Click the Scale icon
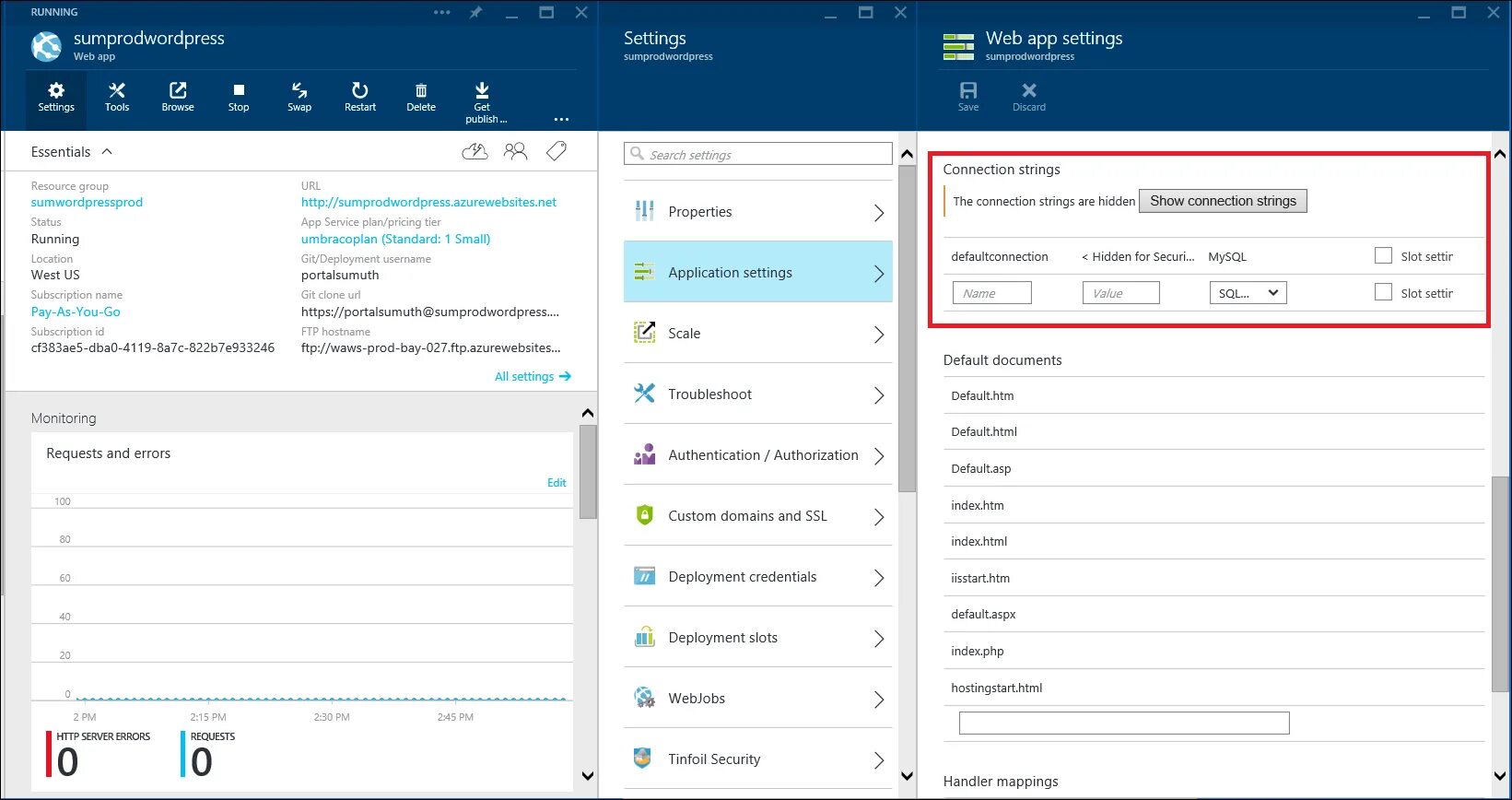 pyautogui.click(x=645, y=333)
